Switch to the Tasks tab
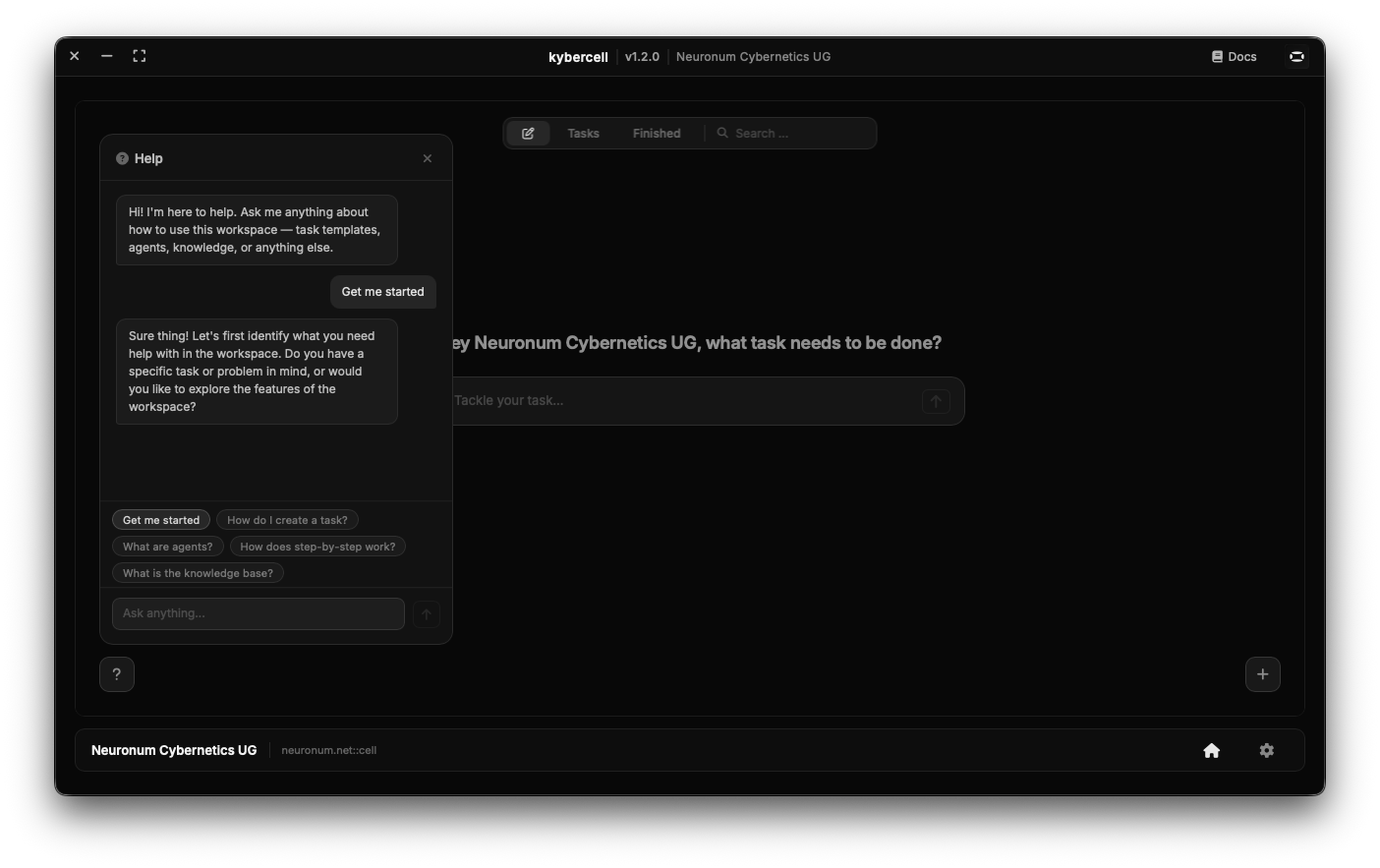This screenshot has height=868, width=1380. pyautogui.click(x=583, y=134)
